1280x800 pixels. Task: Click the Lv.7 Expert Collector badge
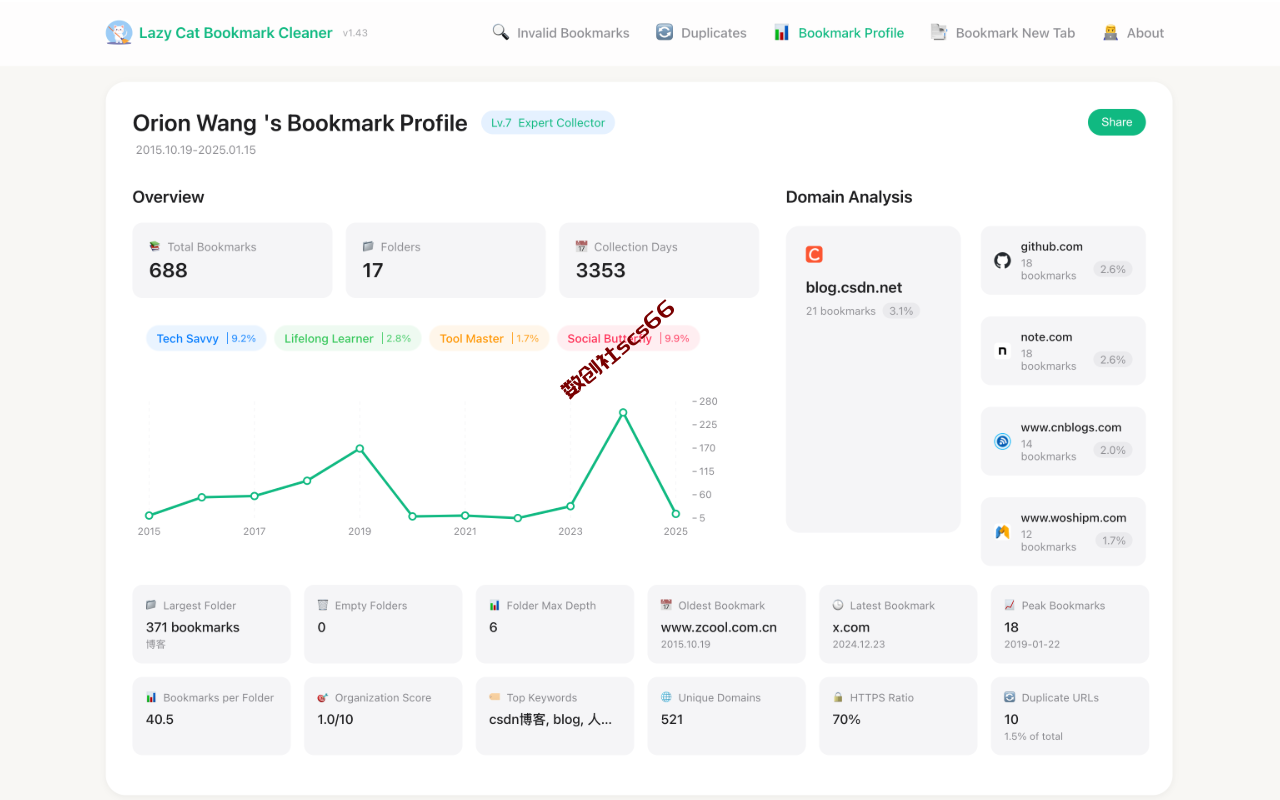[x=548, y=123]
